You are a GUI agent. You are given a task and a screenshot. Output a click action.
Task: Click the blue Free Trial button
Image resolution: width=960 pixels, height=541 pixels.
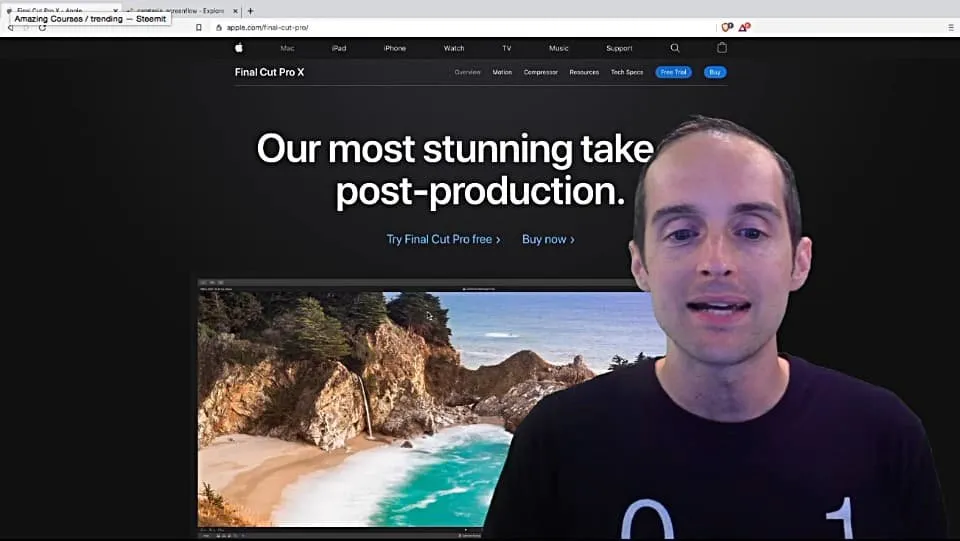coord(673,72)
